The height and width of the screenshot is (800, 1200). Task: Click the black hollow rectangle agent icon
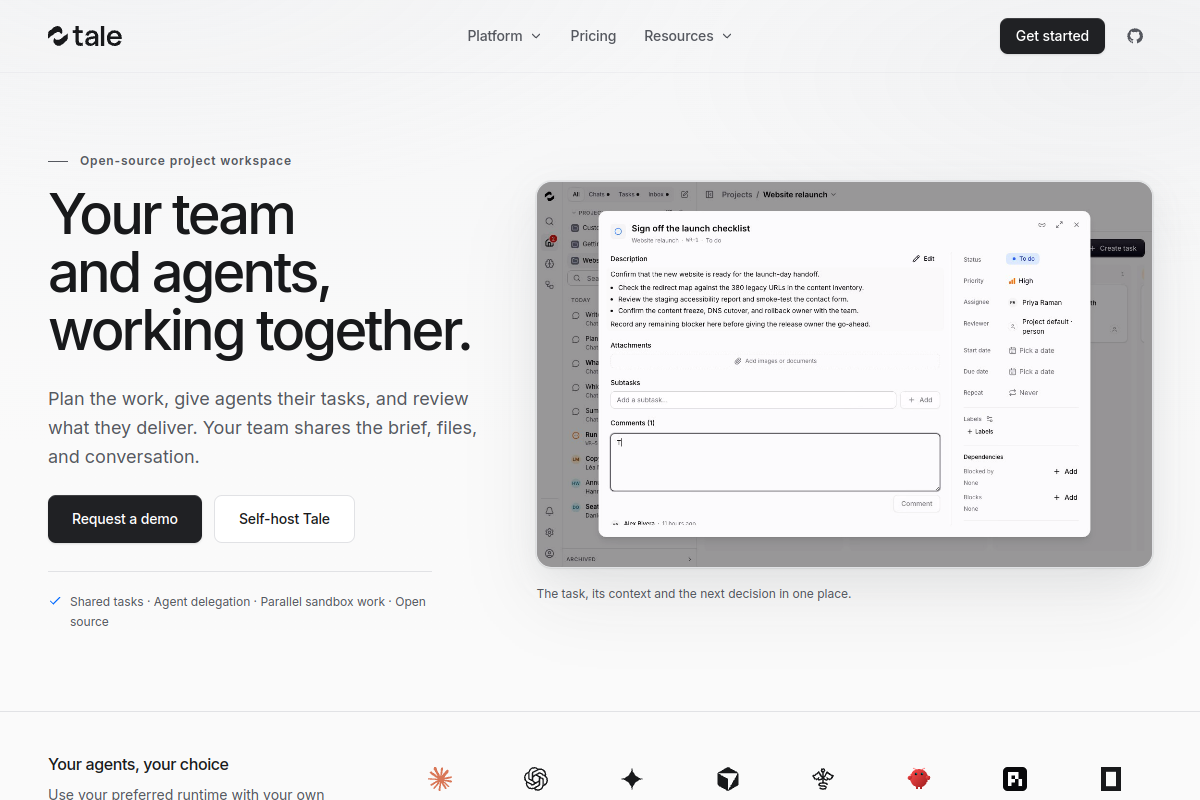point(1111,779)
